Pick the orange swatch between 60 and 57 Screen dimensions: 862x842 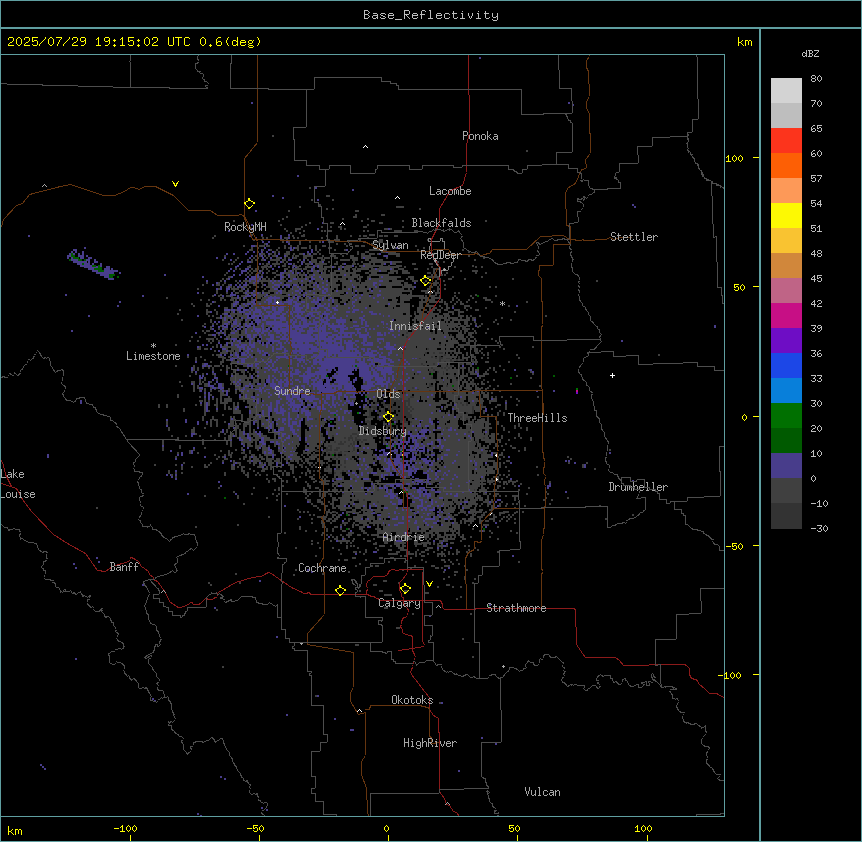point(786,165)
